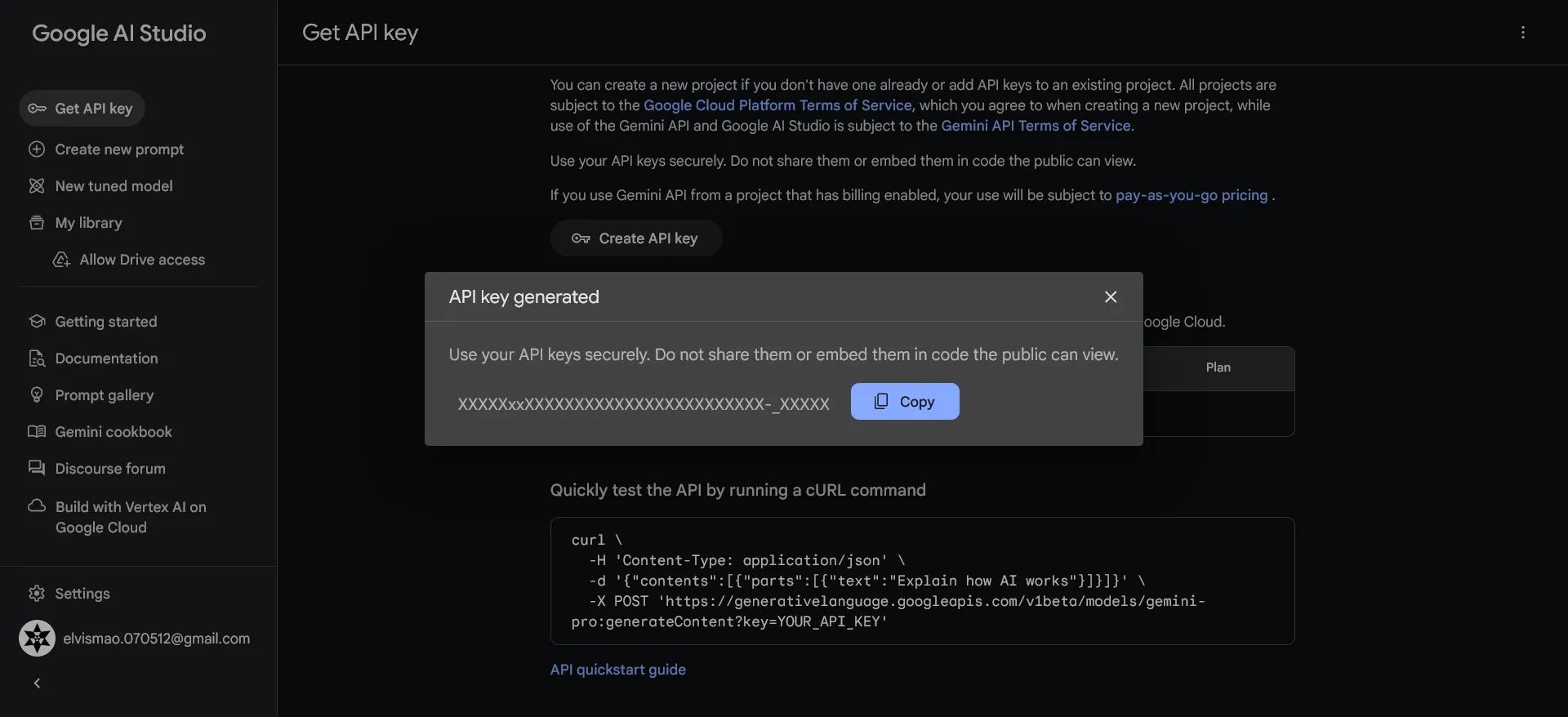Open New tuned model menu item
This screenshot has width=1568, height=717.
(x=114, y=186)
